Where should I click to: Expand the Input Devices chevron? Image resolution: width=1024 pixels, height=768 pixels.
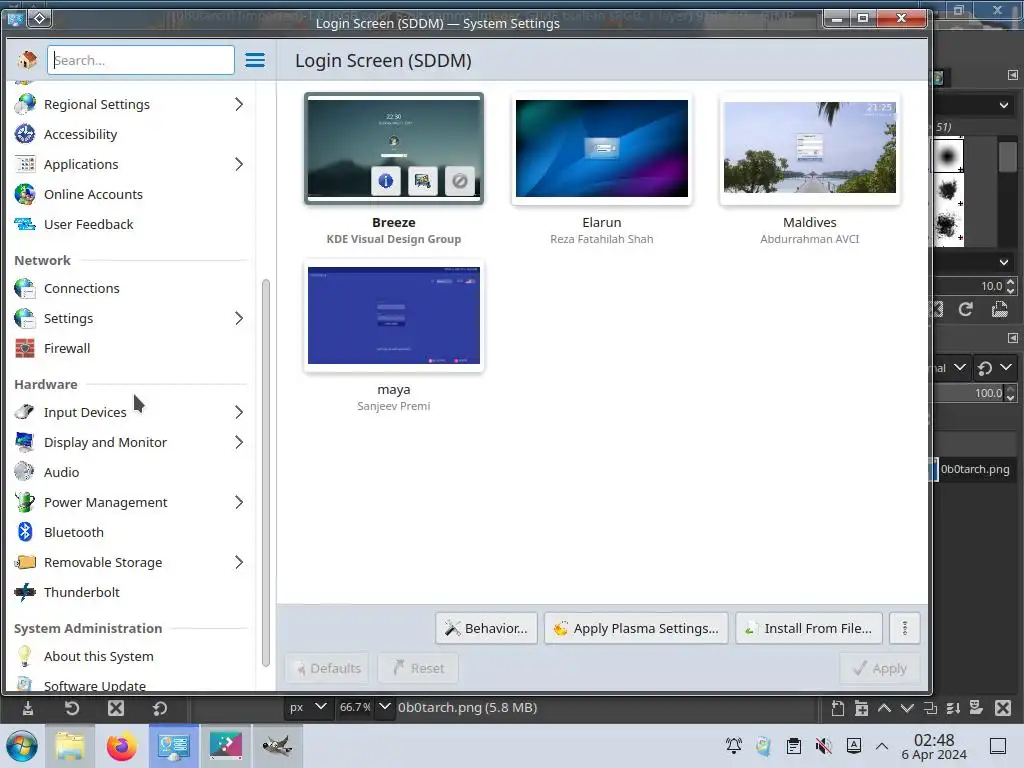(x=239, y=413)
